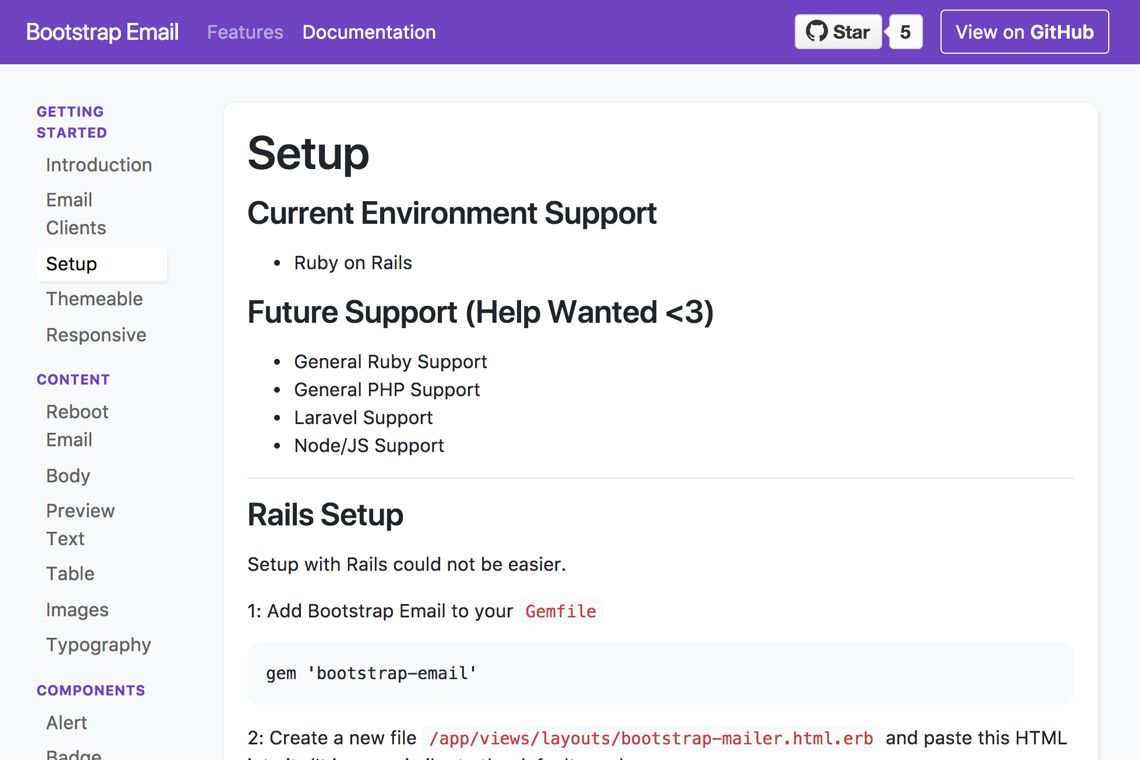The height and width of the screenshot is (760, 1140).
Task: Open the Images documentation page
Action: [x=77, y=609]
